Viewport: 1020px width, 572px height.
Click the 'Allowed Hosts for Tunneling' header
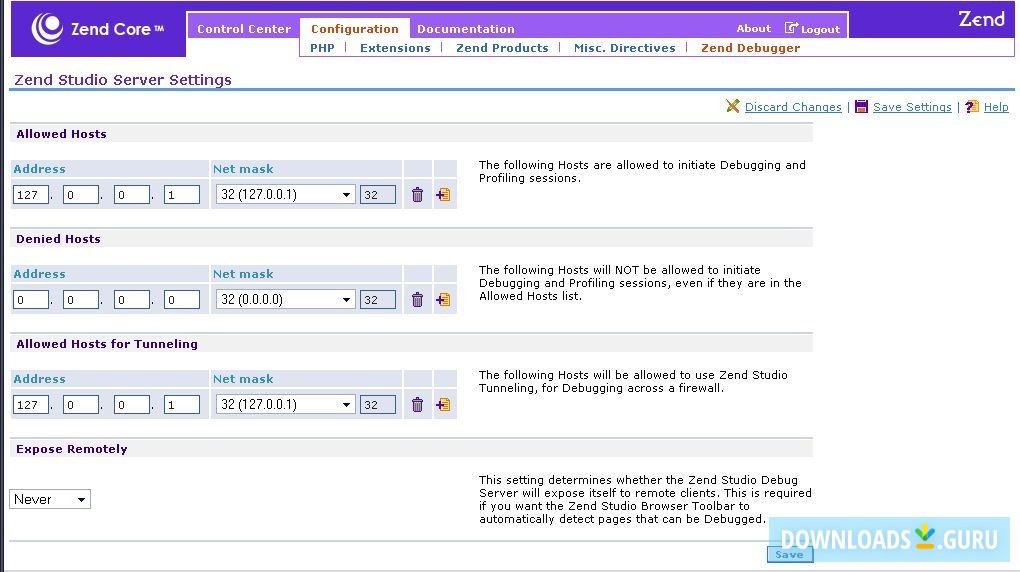click(107, 344)
